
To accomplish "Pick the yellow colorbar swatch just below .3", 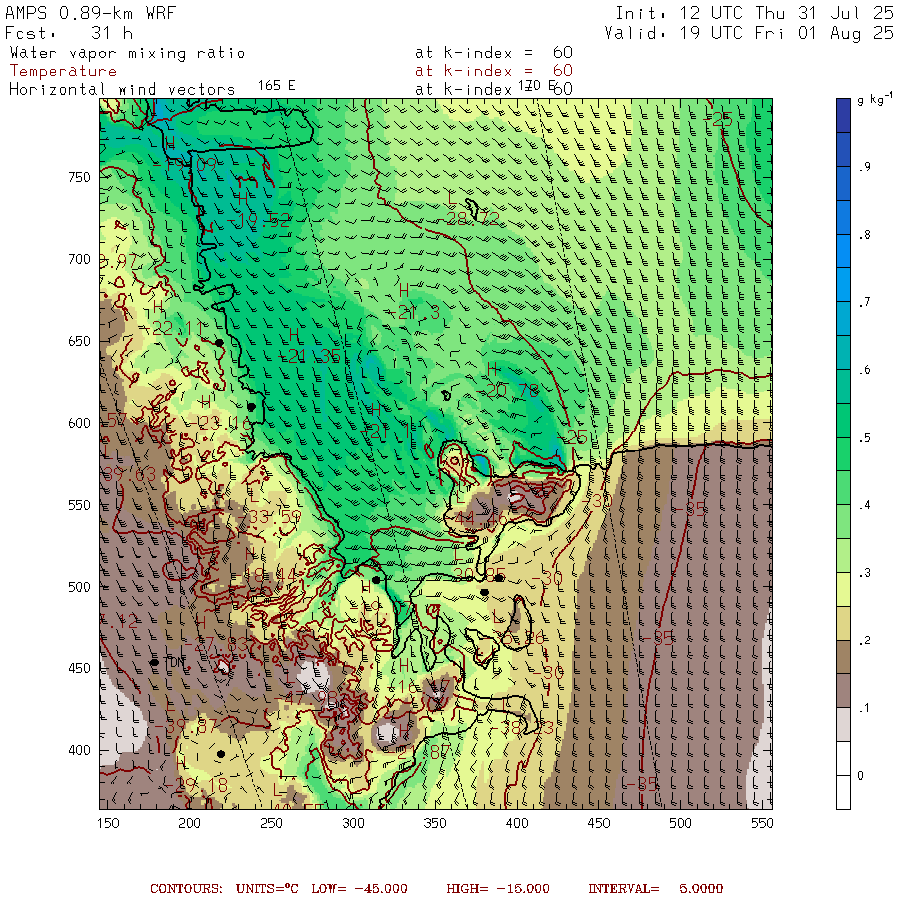I will 843,589.
